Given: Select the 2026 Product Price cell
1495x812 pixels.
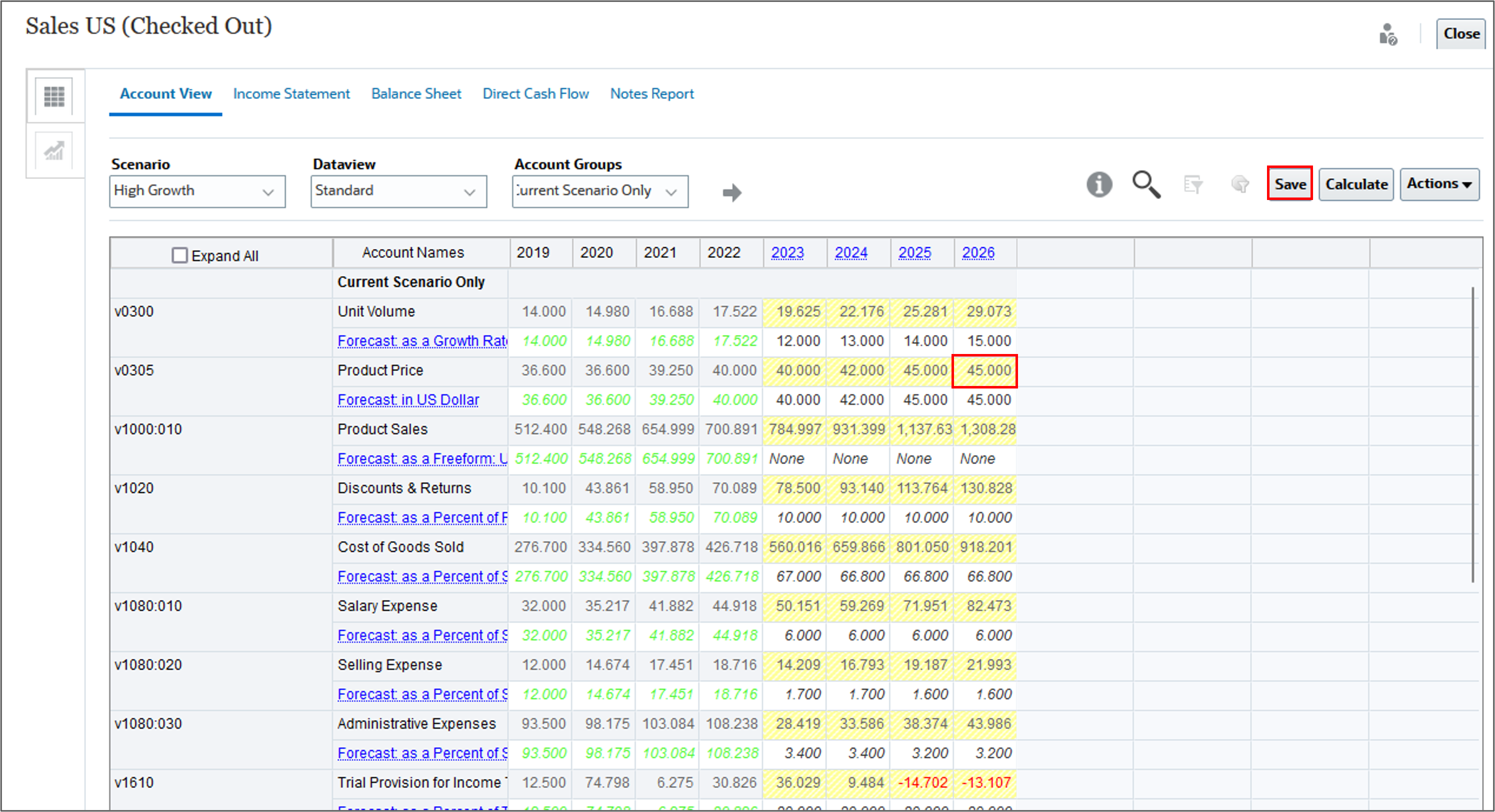Looking at the screenshot, I should 985,371.
